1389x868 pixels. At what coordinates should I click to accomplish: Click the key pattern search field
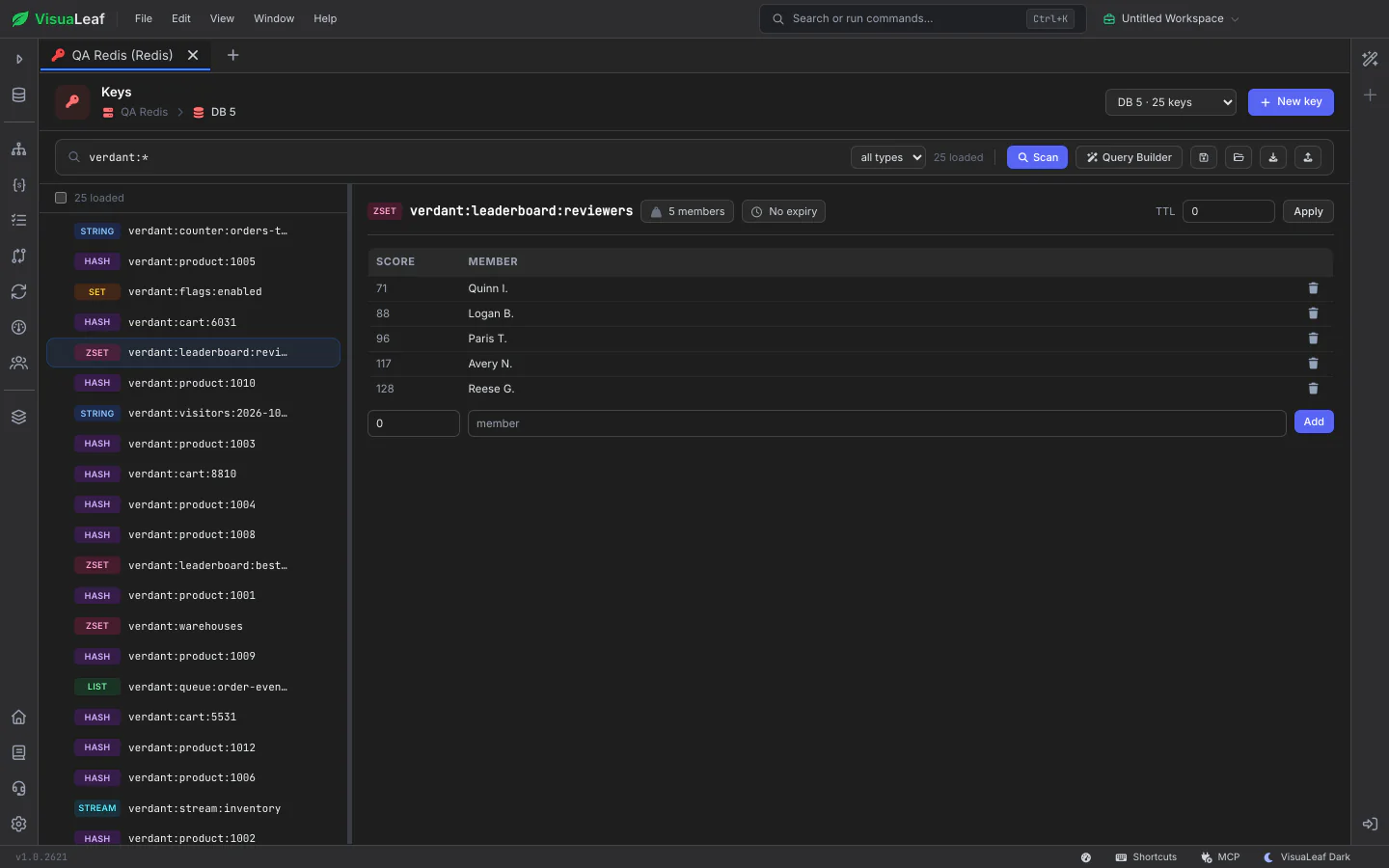[x=463, y=157]
